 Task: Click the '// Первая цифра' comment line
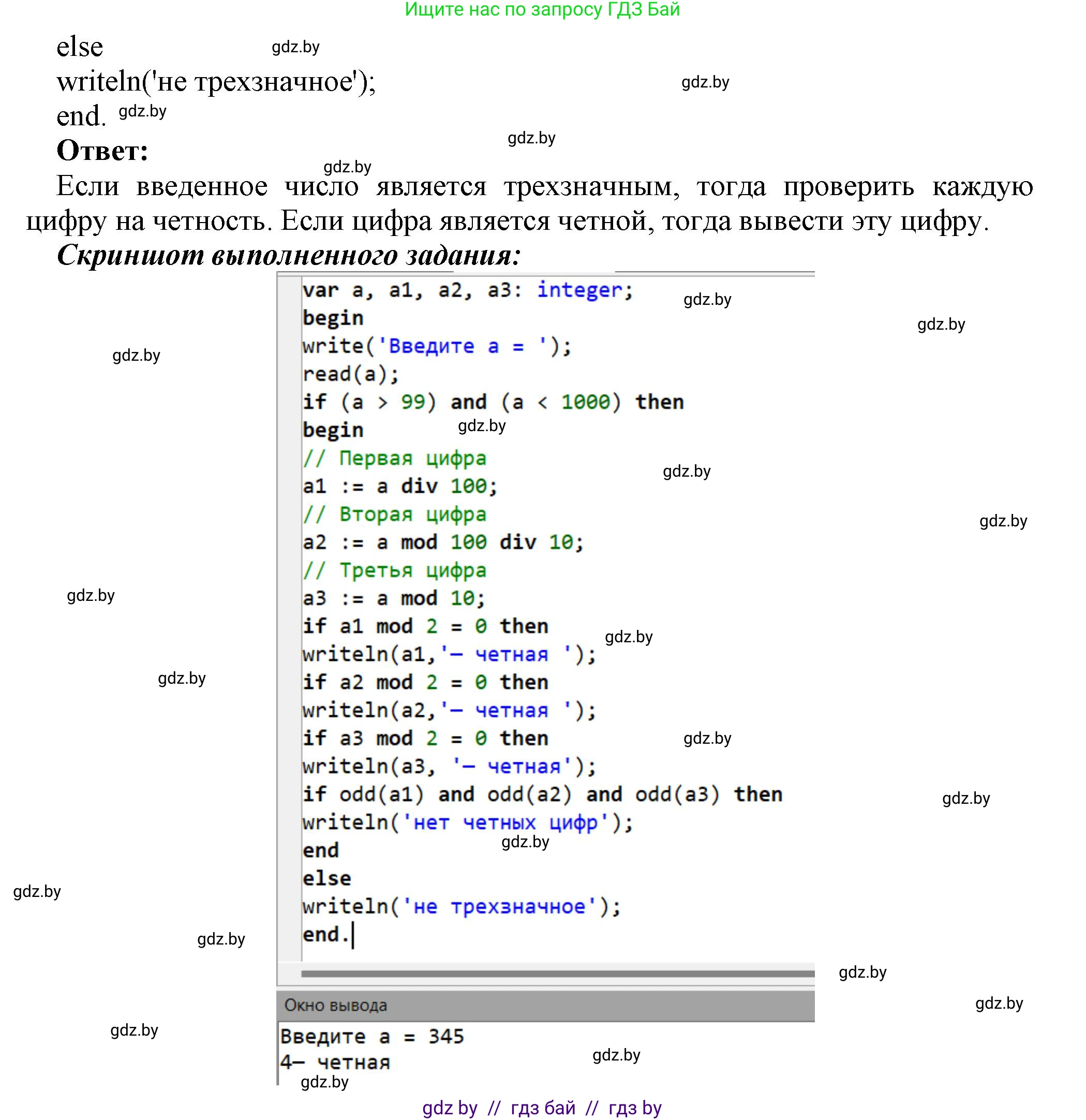point(394,458)
